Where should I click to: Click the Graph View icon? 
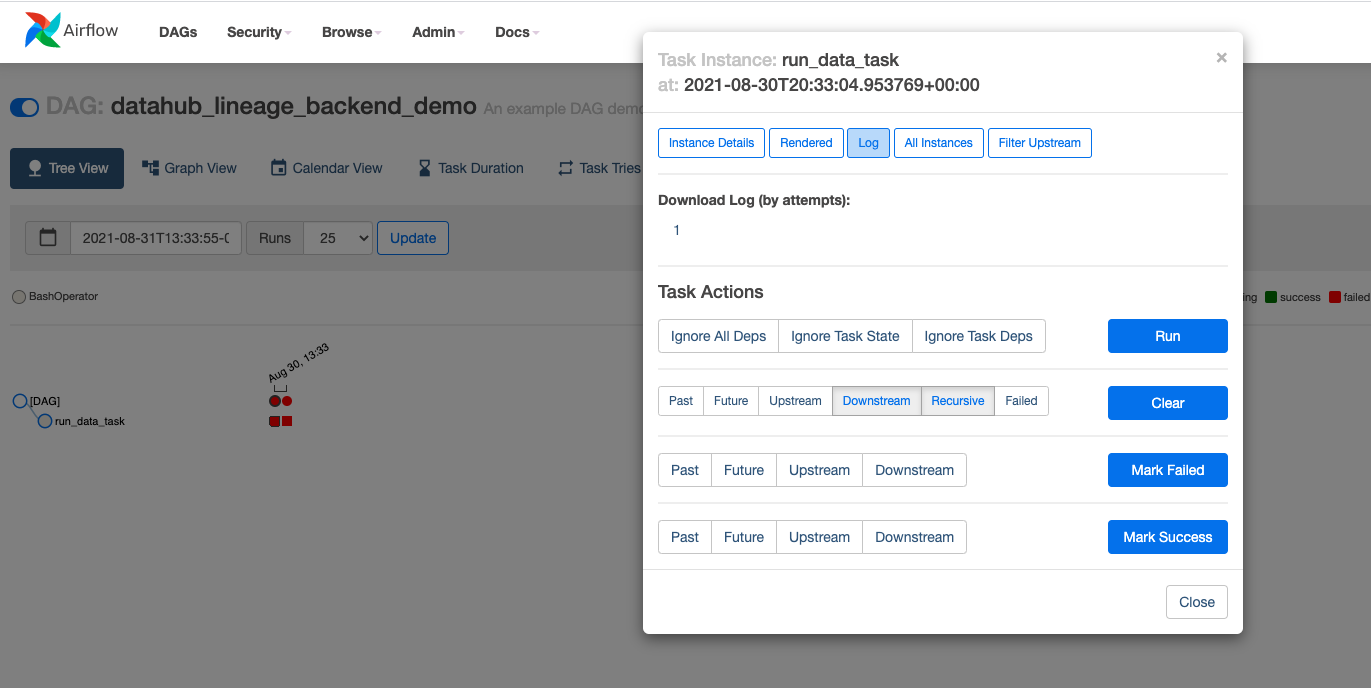point(151,168)
